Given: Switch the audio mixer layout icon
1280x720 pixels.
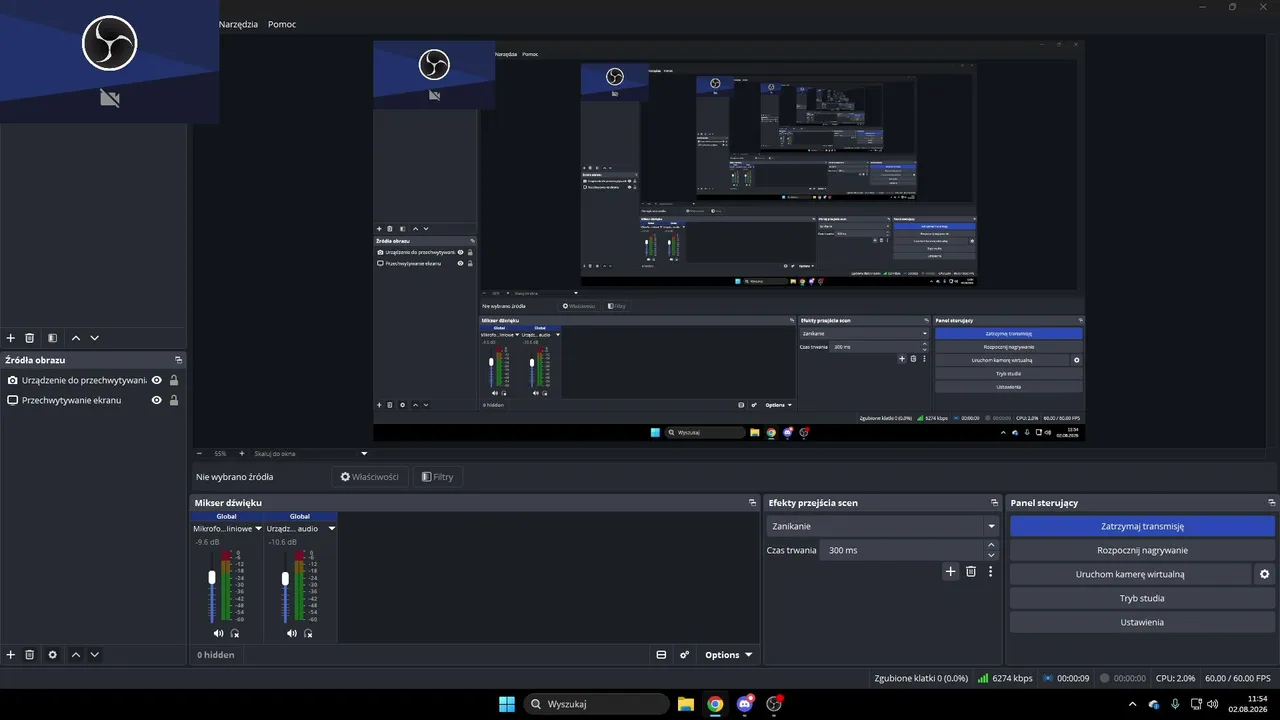Looking at the screenshot, I should pos(661,655).
